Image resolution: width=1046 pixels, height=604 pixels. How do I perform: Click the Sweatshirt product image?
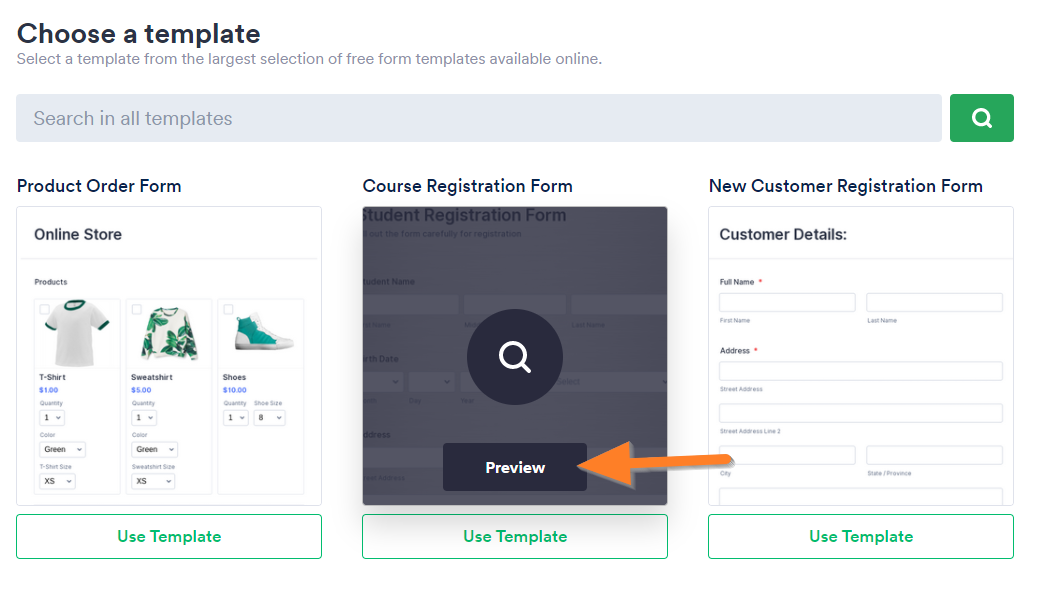(x=169, y=334)
